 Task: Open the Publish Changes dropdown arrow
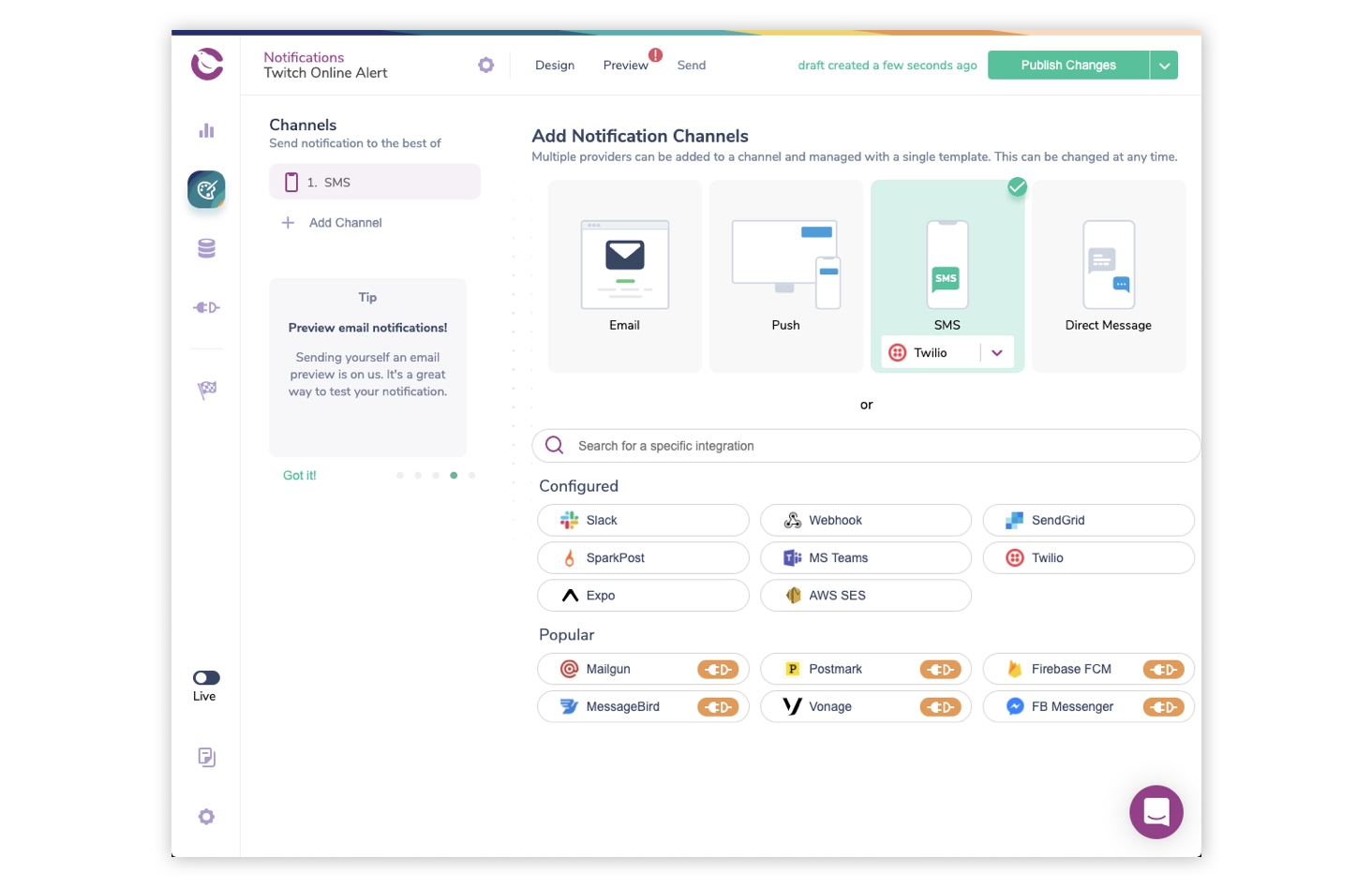pyautogui.click(x=1164, y=66)
